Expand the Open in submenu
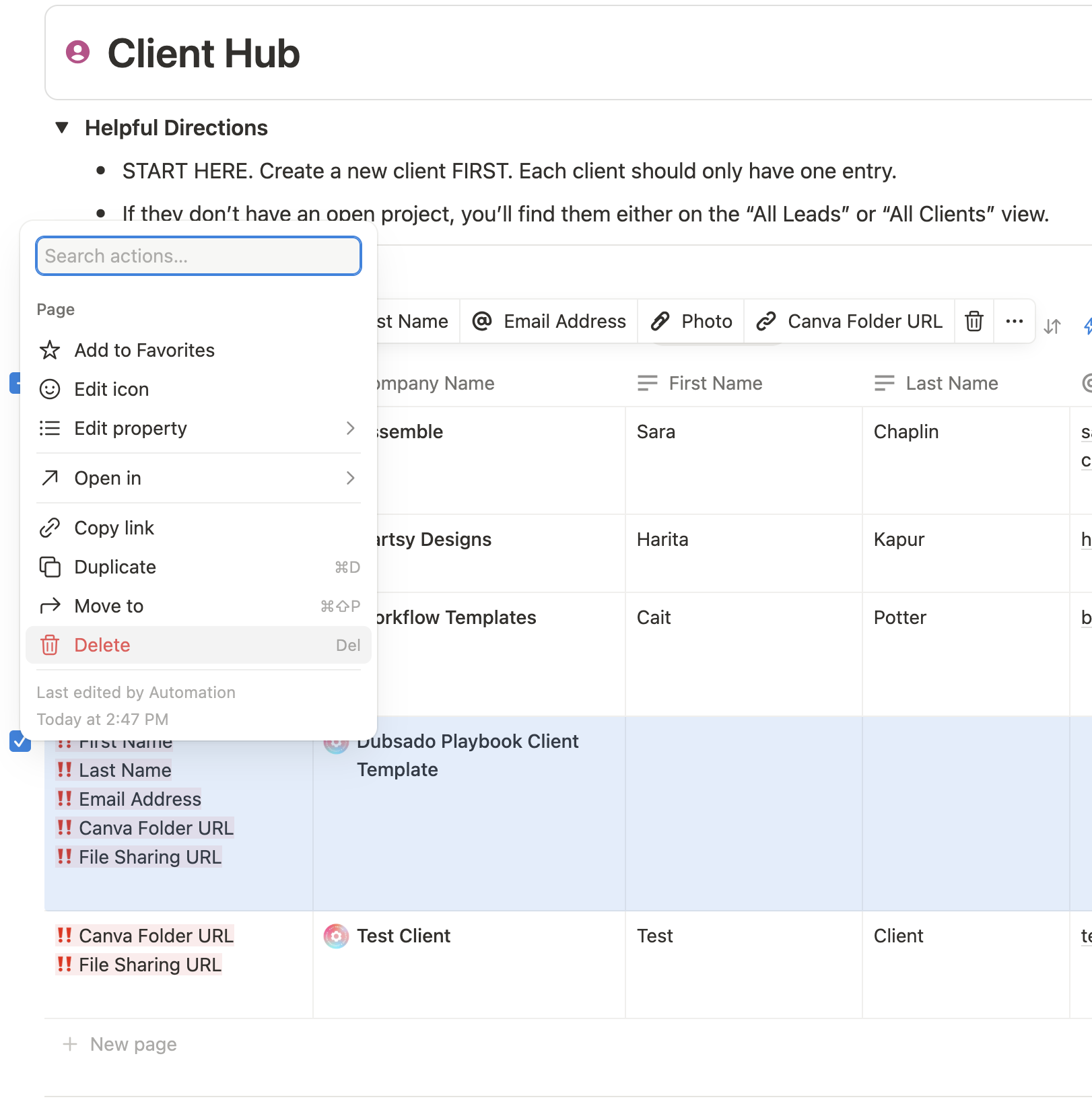Screen dimensions: 1092x1112 coord(198,478)
